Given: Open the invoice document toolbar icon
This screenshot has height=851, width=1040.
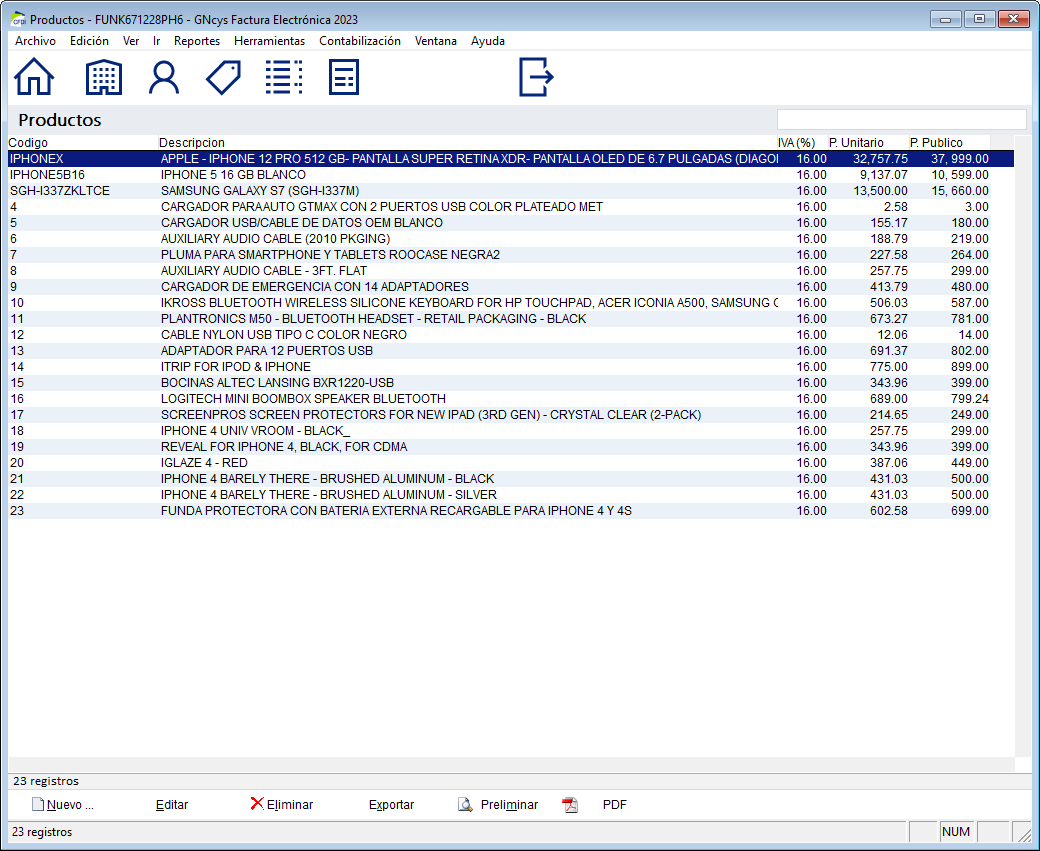Looking at the screenshot, I should (x=344, y=77).
